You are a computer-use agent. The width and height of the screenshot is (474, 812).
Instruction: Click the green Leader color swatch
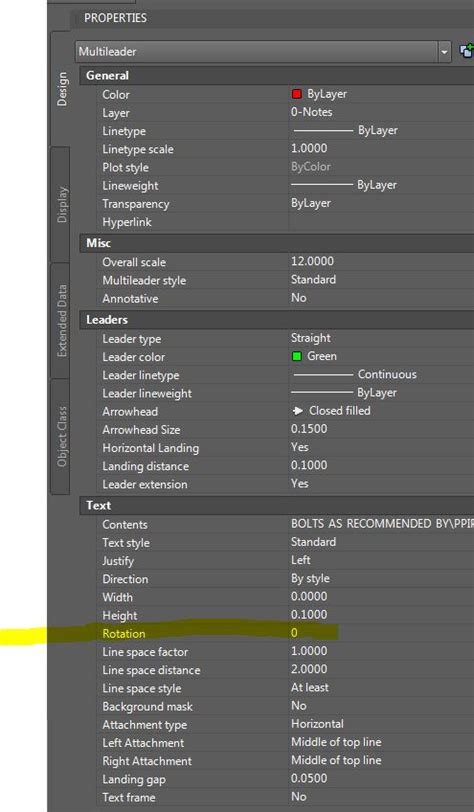297,356
